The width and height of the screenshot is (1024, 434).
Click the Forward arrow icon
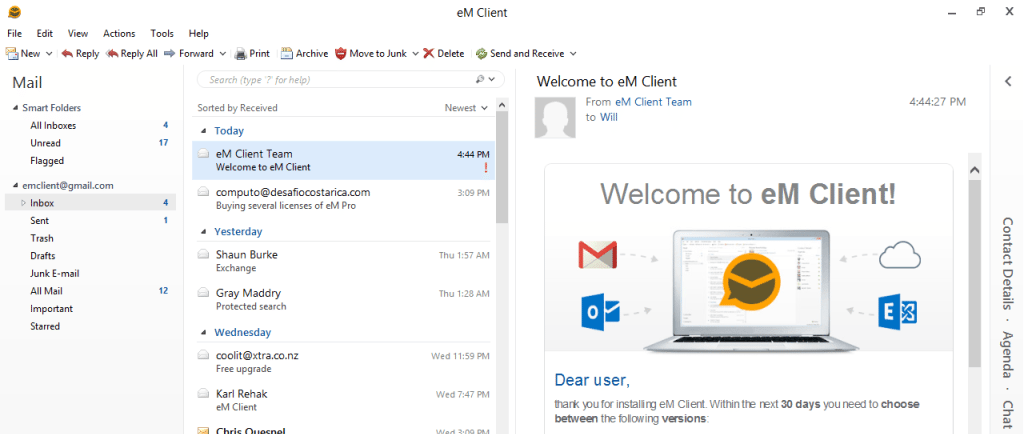(170, 54)
